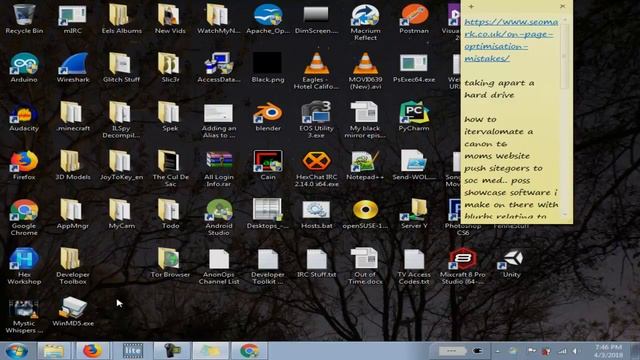Select the Out of Time.docx document

pos(365,266)
